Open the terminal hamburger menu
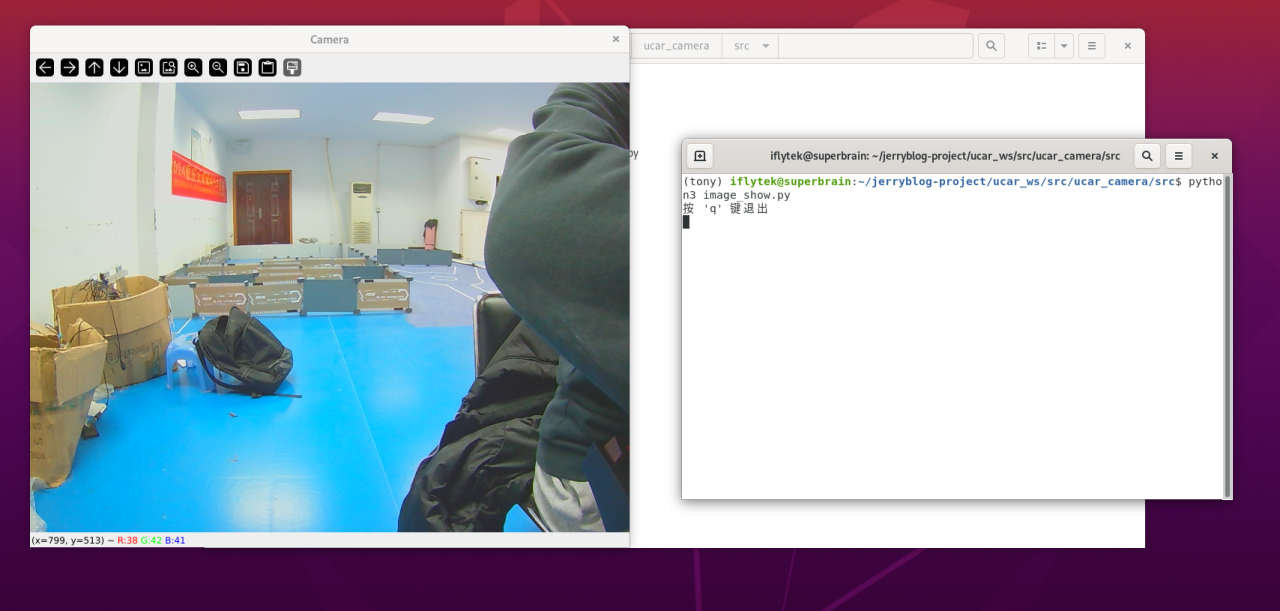The image size is (1280, 611). click(1179, 156)
